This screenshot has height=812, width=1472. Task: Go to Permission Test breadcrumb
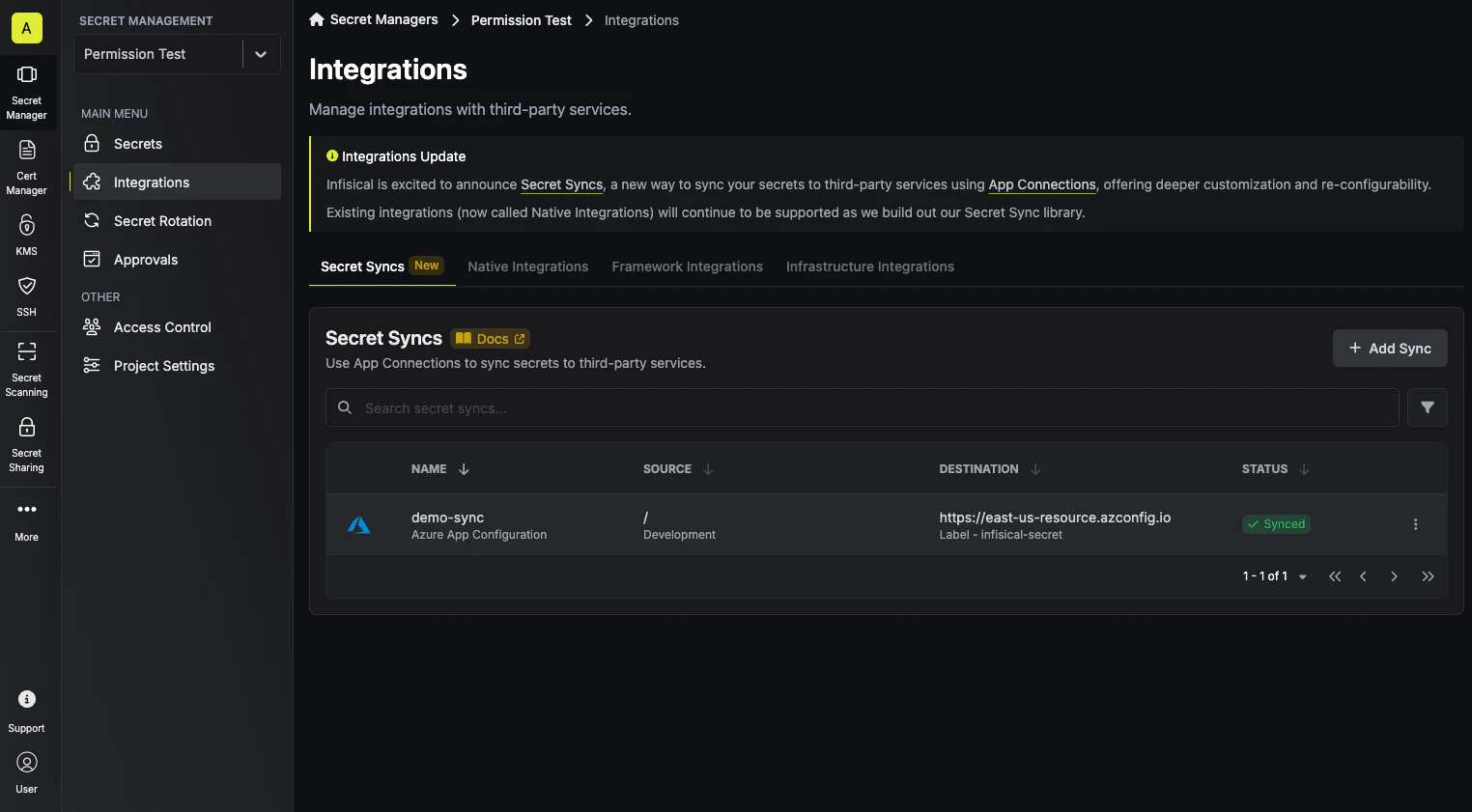pyautogui.click(x=522, y=20)
